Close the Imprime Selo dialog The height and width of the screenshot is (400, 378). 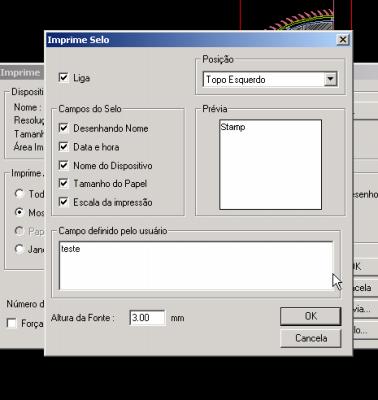tap(342, 40)
